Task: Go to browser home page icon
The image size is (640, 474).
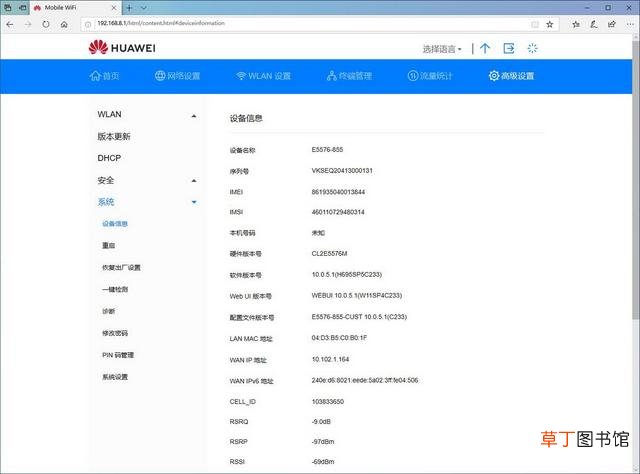Action: coord(64,24)
